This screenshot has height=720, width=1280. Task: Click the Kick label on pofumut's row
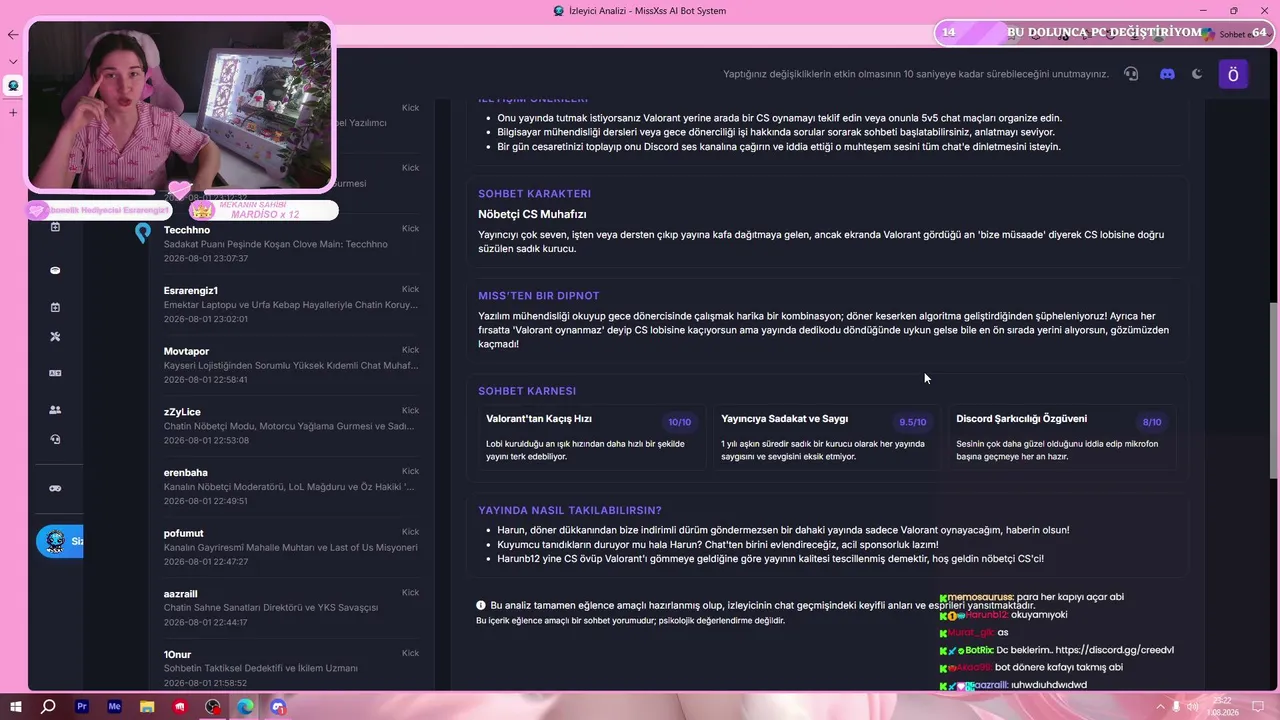point(410,532)
